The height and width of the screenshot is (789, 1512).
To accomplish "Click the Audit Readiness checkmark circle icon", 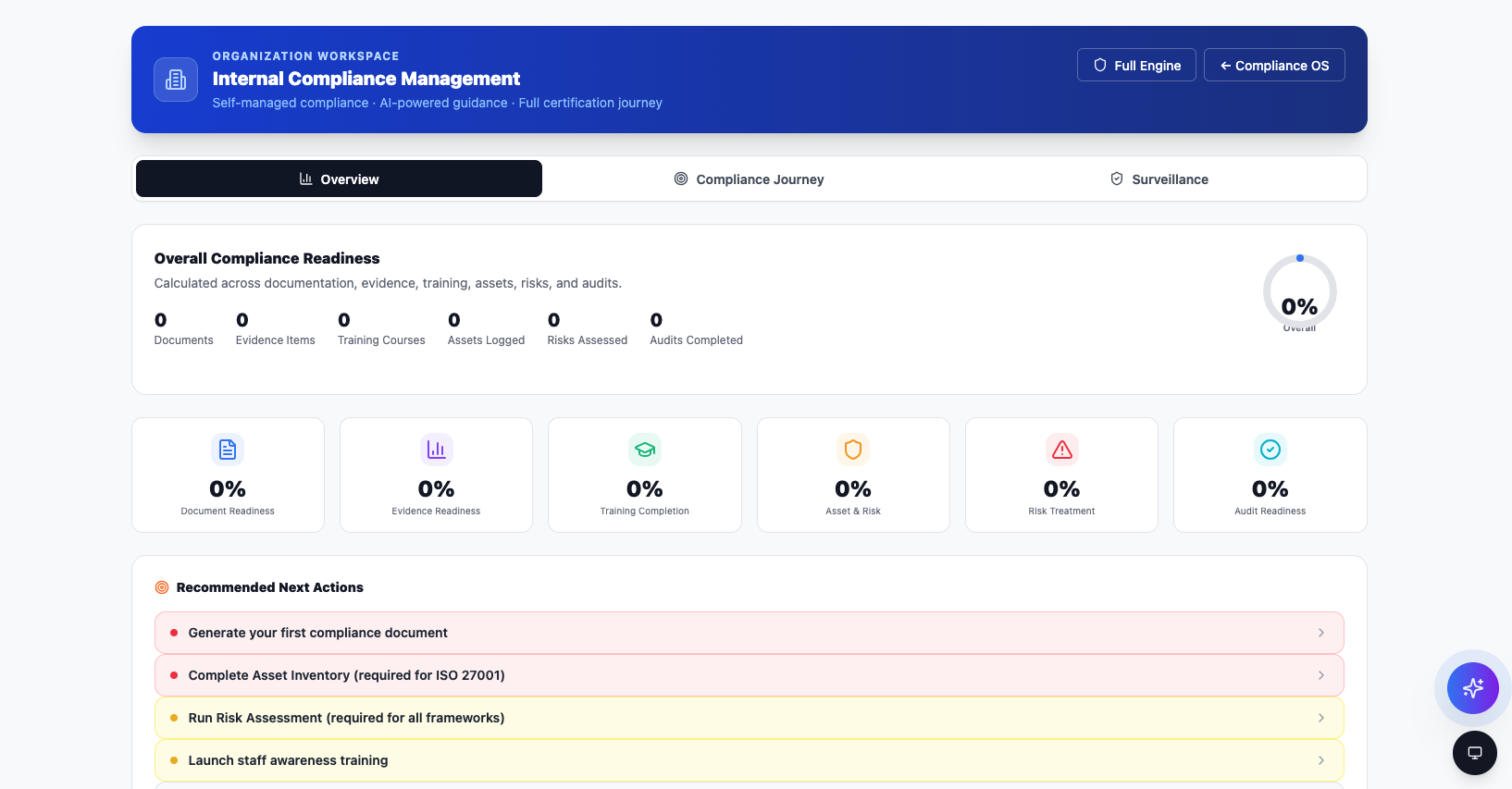I will click(1270, 450).
